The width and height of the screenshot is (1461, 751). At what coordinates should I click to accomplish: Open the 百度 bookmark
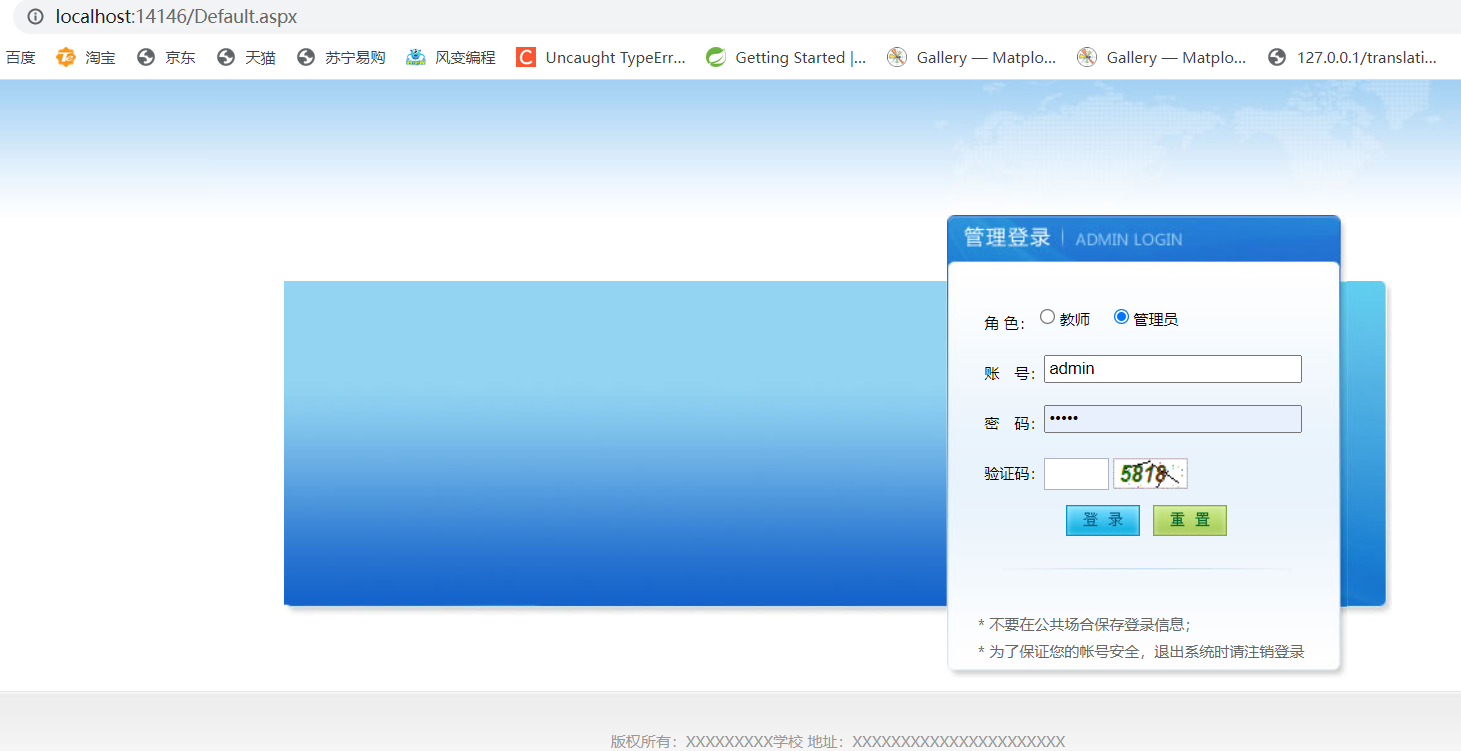[x=20, y=57]
